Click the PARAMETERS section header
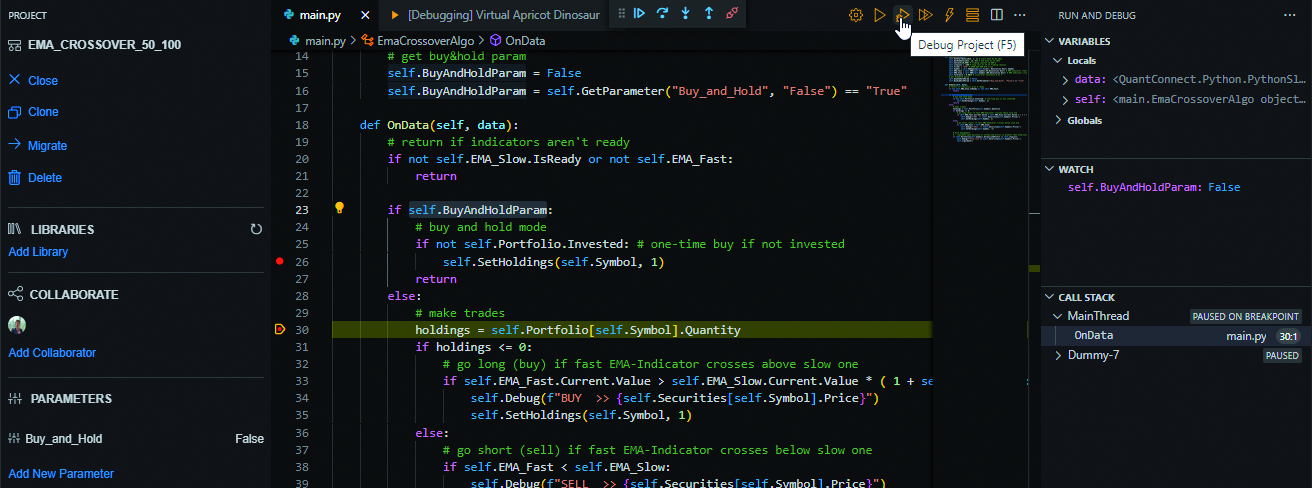1312x488 pixels. pyautogui.click(x=71, y=399)
